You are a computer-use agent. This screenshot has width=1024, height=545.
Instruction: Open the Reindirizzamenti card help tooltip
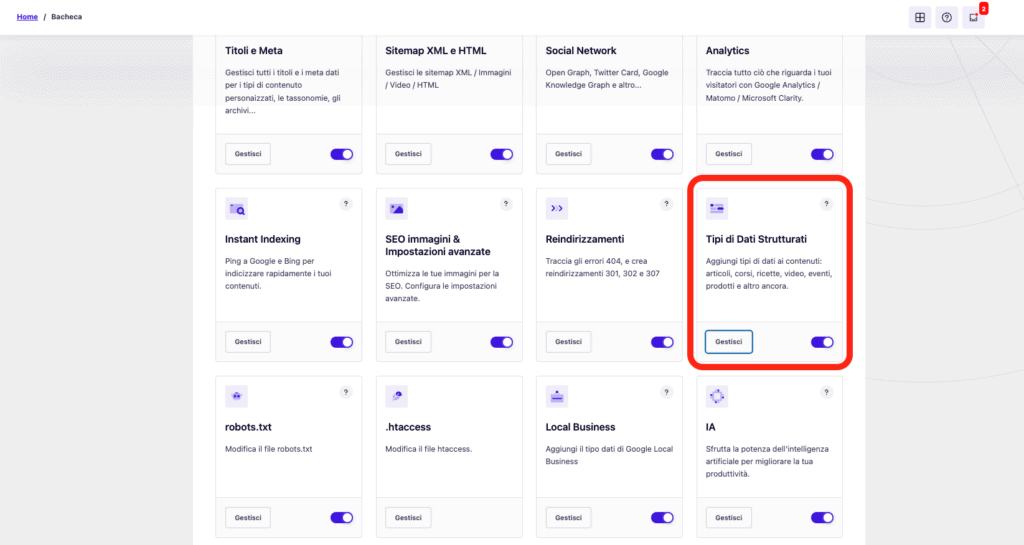[666, 204]
